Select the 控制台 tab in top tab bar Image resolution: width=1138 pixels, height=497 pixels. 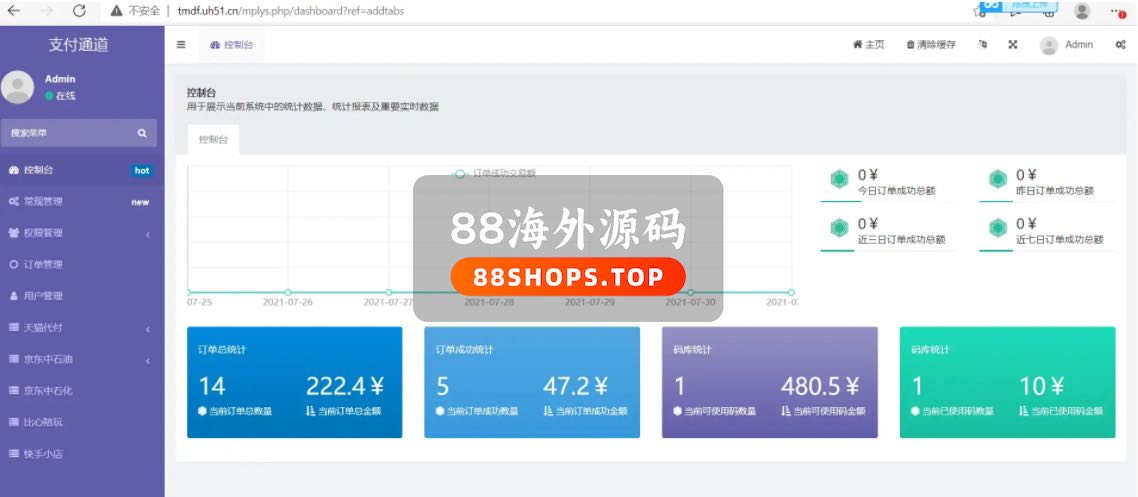coord(232,45)
